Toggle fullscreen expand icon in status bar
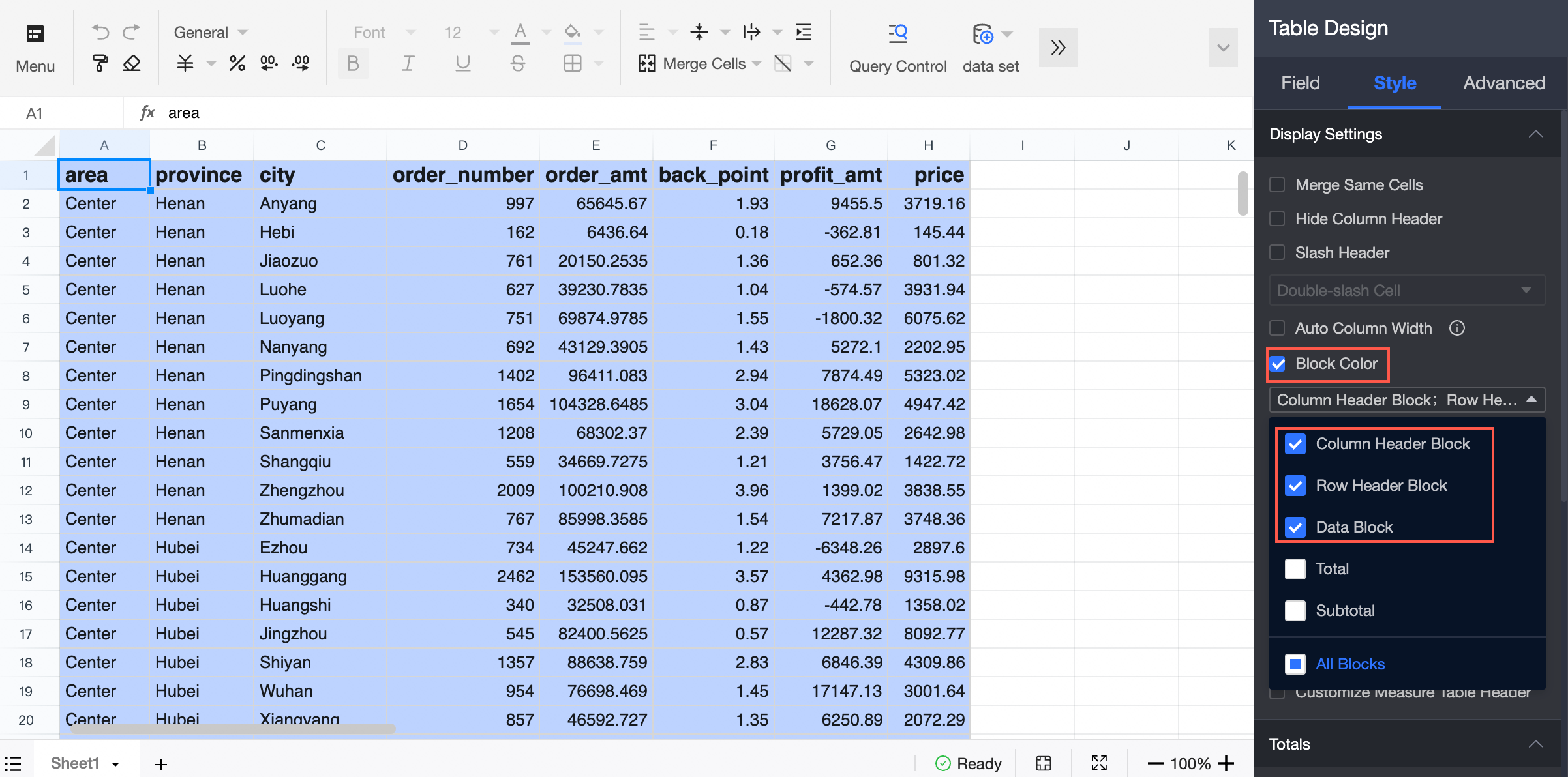 click(1099, 763)
